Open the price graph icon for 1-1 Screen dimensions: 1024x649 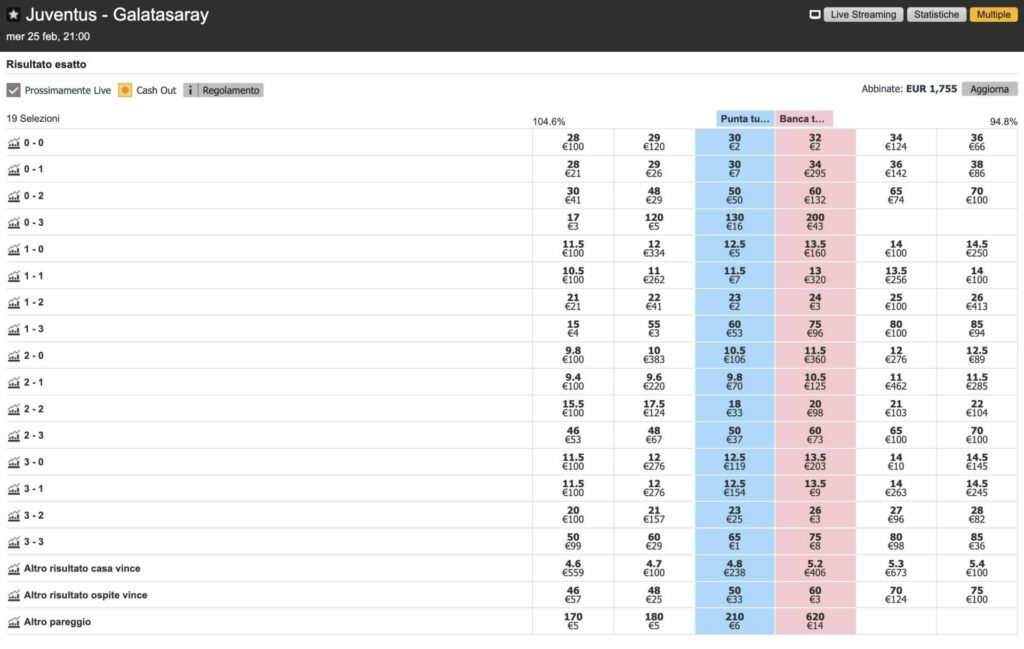14,275
